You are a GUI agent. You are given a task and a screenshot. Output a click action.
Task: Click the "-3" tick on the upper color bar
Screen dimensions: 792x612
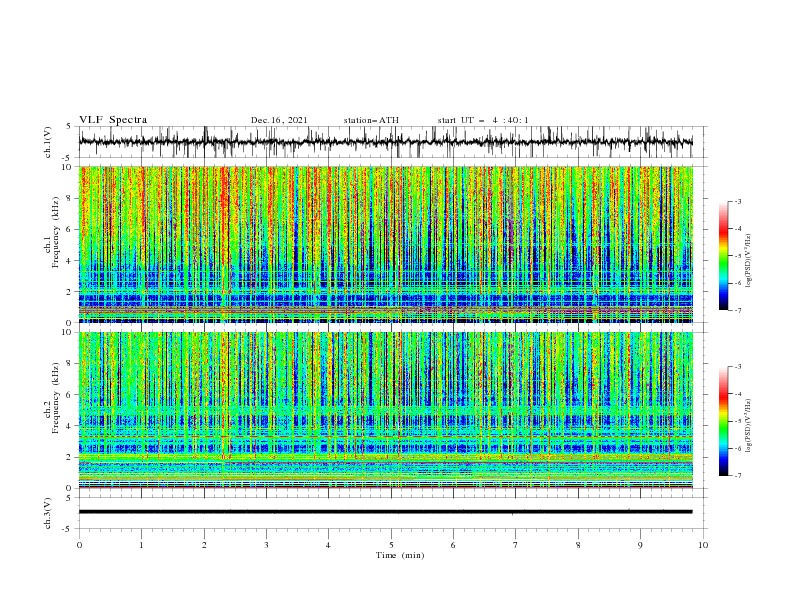coord(737,201)
